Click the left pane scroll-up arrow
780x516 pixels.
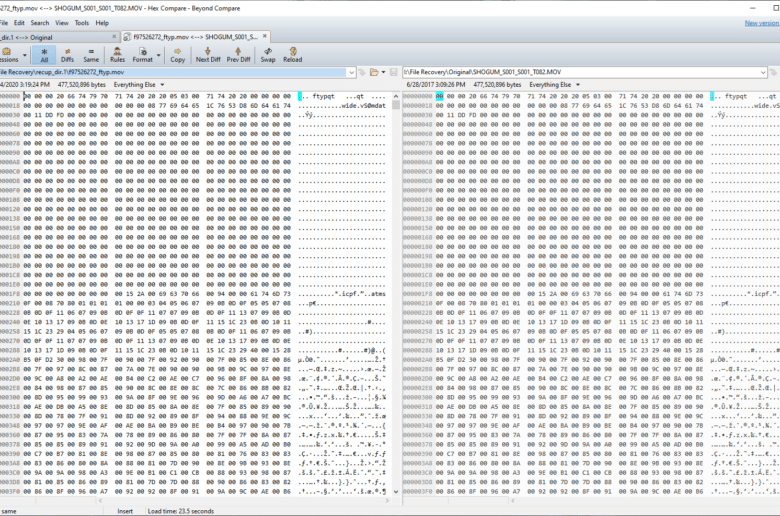pos(396,96)
